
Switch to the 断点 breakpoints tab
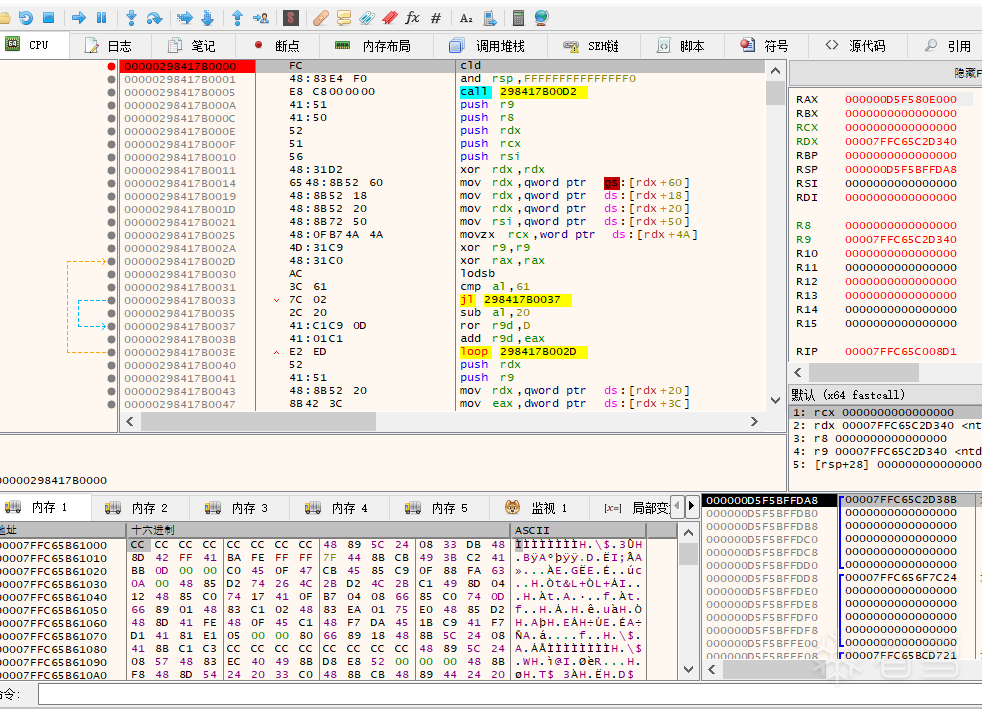pyautogui.click(x=277, y=46)
